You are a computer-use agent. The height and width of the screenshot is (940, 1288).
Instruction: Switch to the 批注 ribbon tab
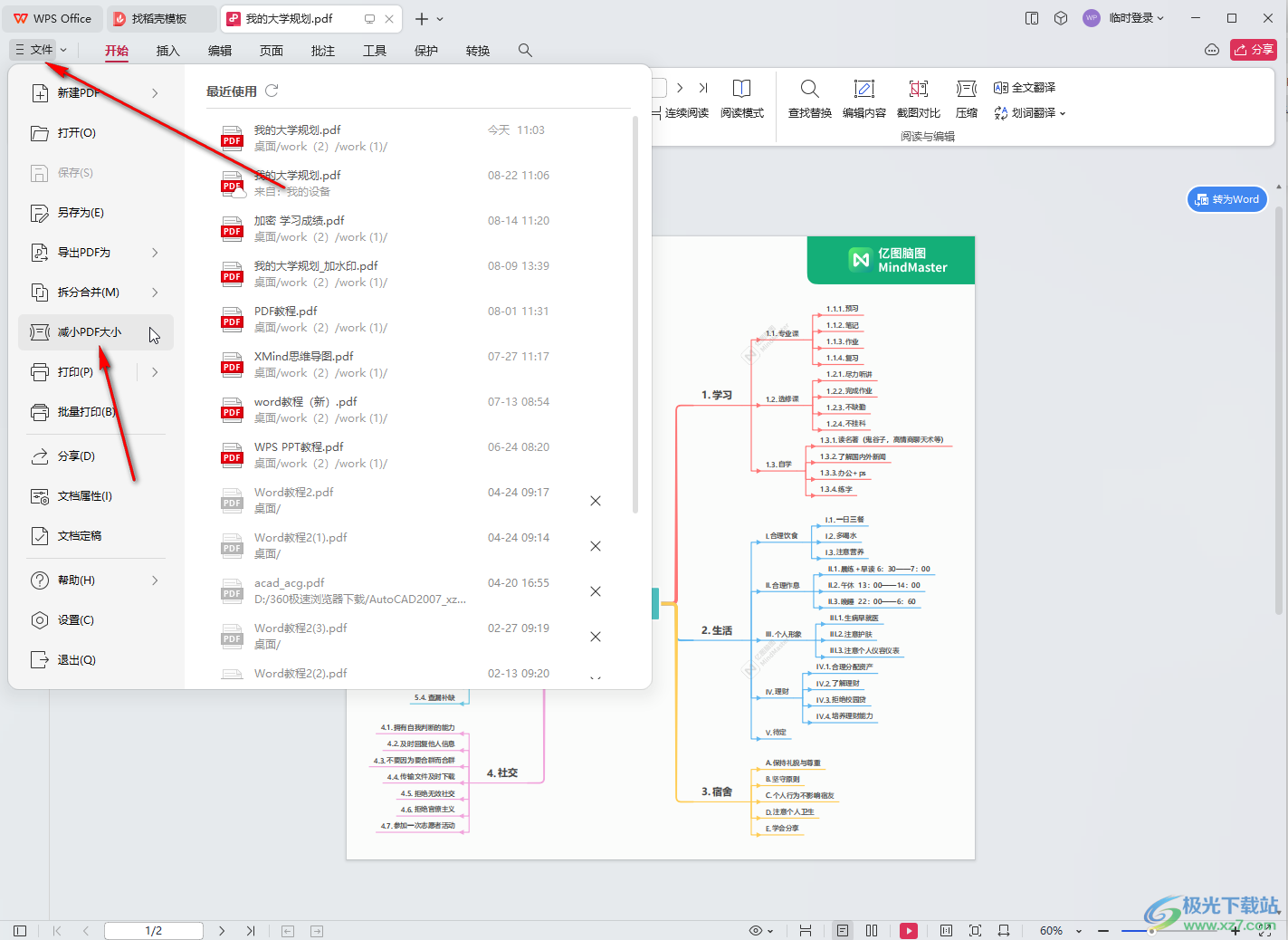[323, 51]
